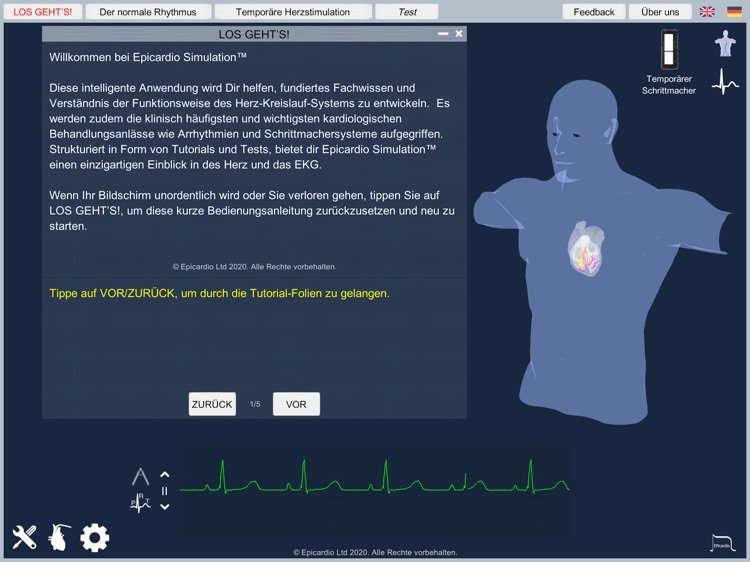Screen dimensions: 750x562
Task: Toggle the ECG waveform icon top right
Action: pyautogui.click(x=725, y=82)
